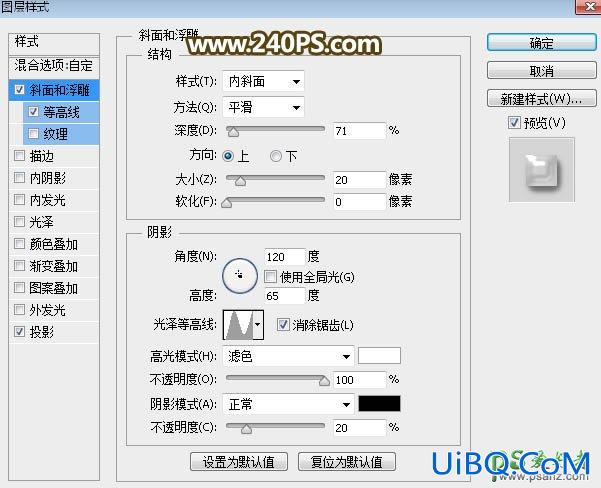
Task: Open the 描边 settings entry
Action: [x=42, y=156]
